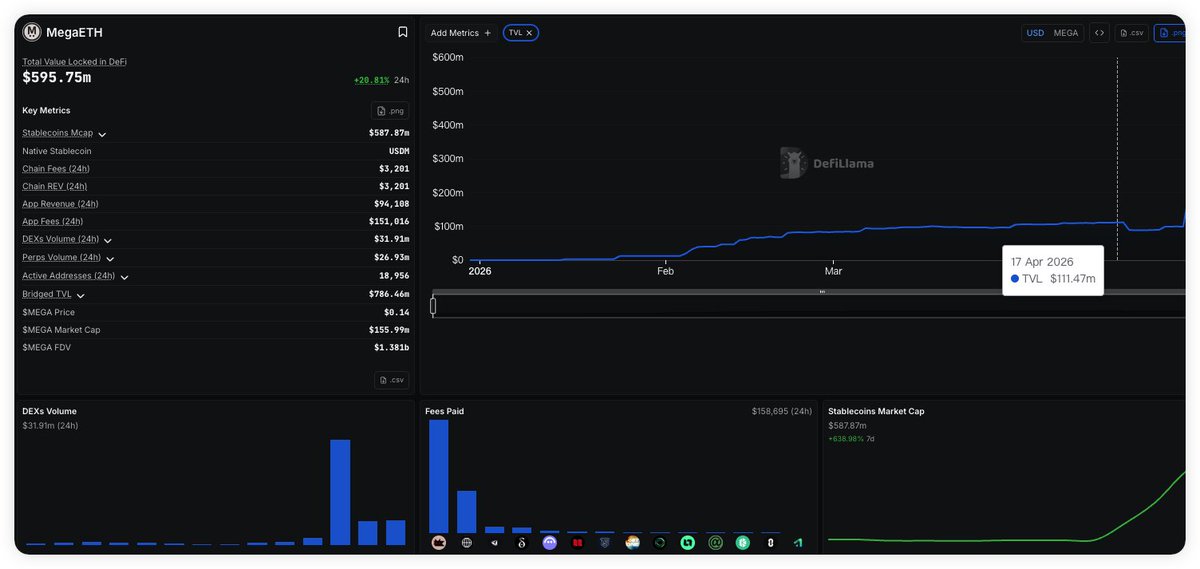Click the Mar label on chart axis
Image resolution: width=1200 pixels, height=569 pixels.
833,271
